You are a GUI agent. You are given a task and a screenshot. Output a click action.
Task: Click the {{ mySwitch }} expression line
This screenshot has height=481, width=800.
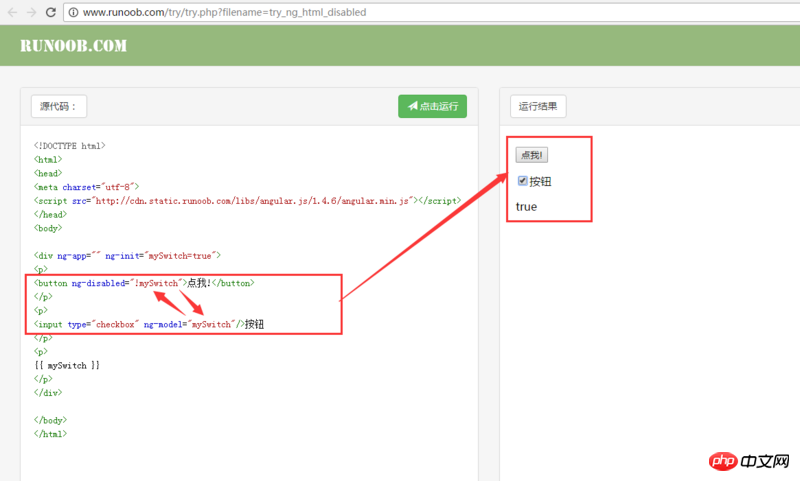tap(67, 366)
